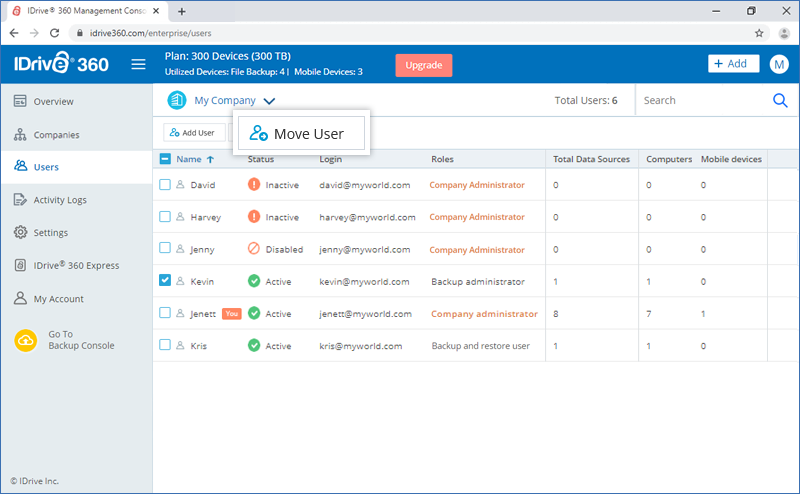The width and height of the screenshot is (800, 494).
Task: Click David's Company Administrator role link
Action: (477, 185)
